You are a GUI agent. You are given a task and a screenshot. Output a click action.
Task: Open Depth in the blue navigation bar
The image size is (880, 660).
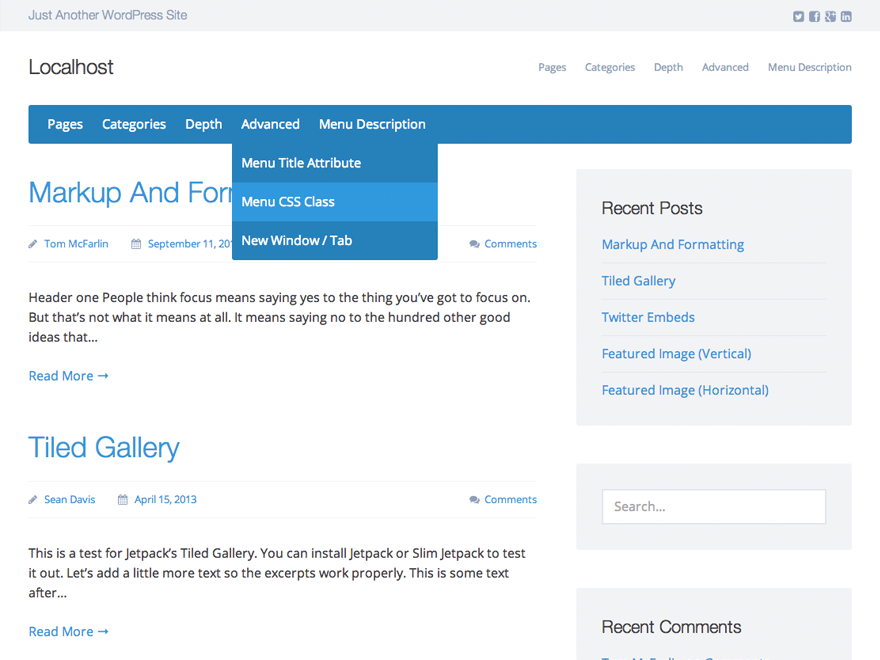click(x=204, y=124)
